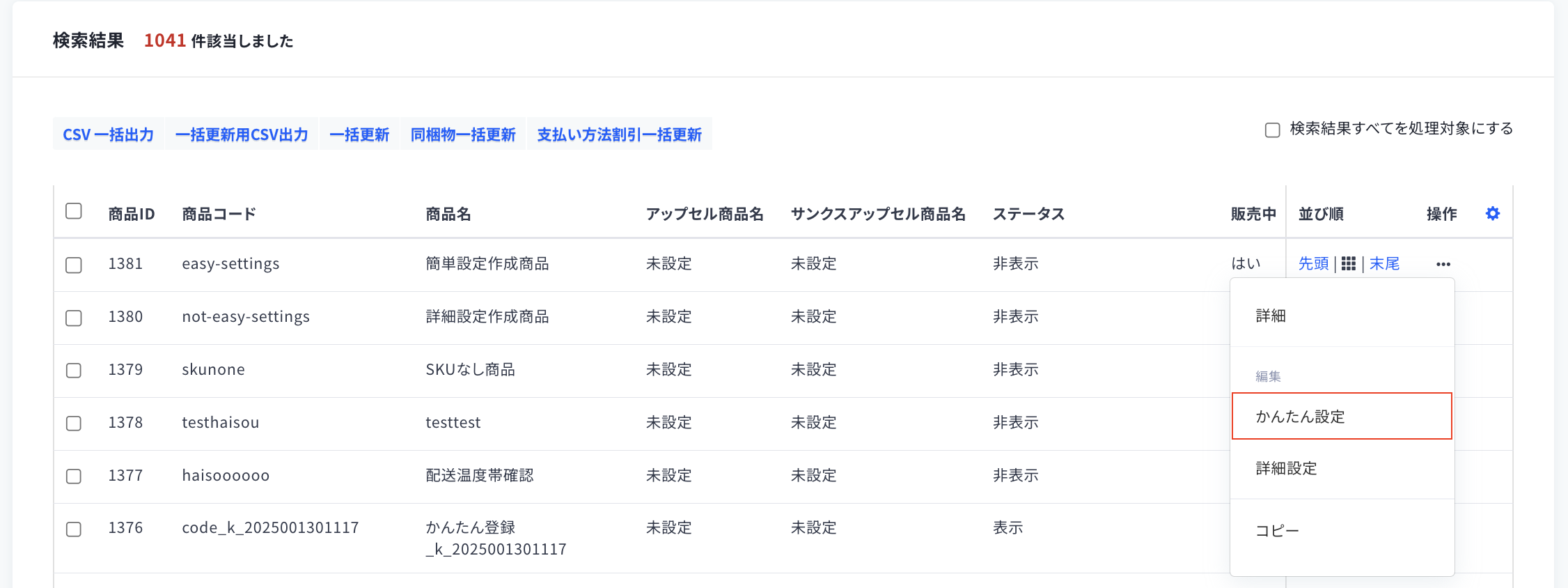
Task: Click the ステータス column header
Action: point(1028,214)
